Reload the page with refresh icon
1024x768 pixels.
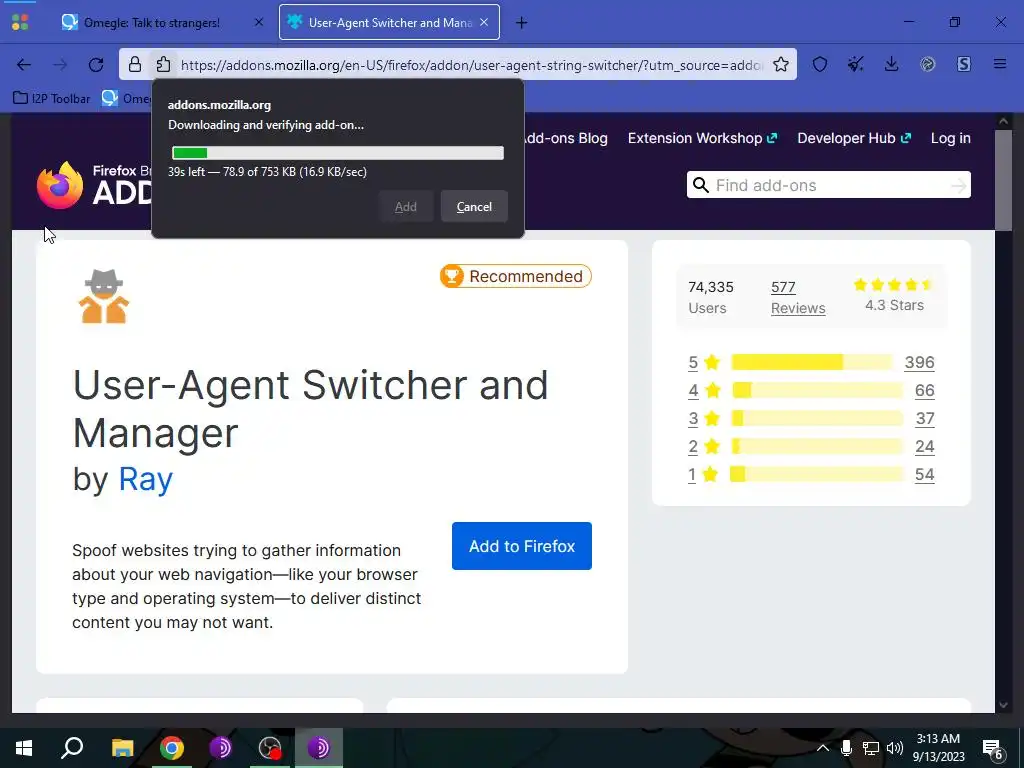point(96,64)
